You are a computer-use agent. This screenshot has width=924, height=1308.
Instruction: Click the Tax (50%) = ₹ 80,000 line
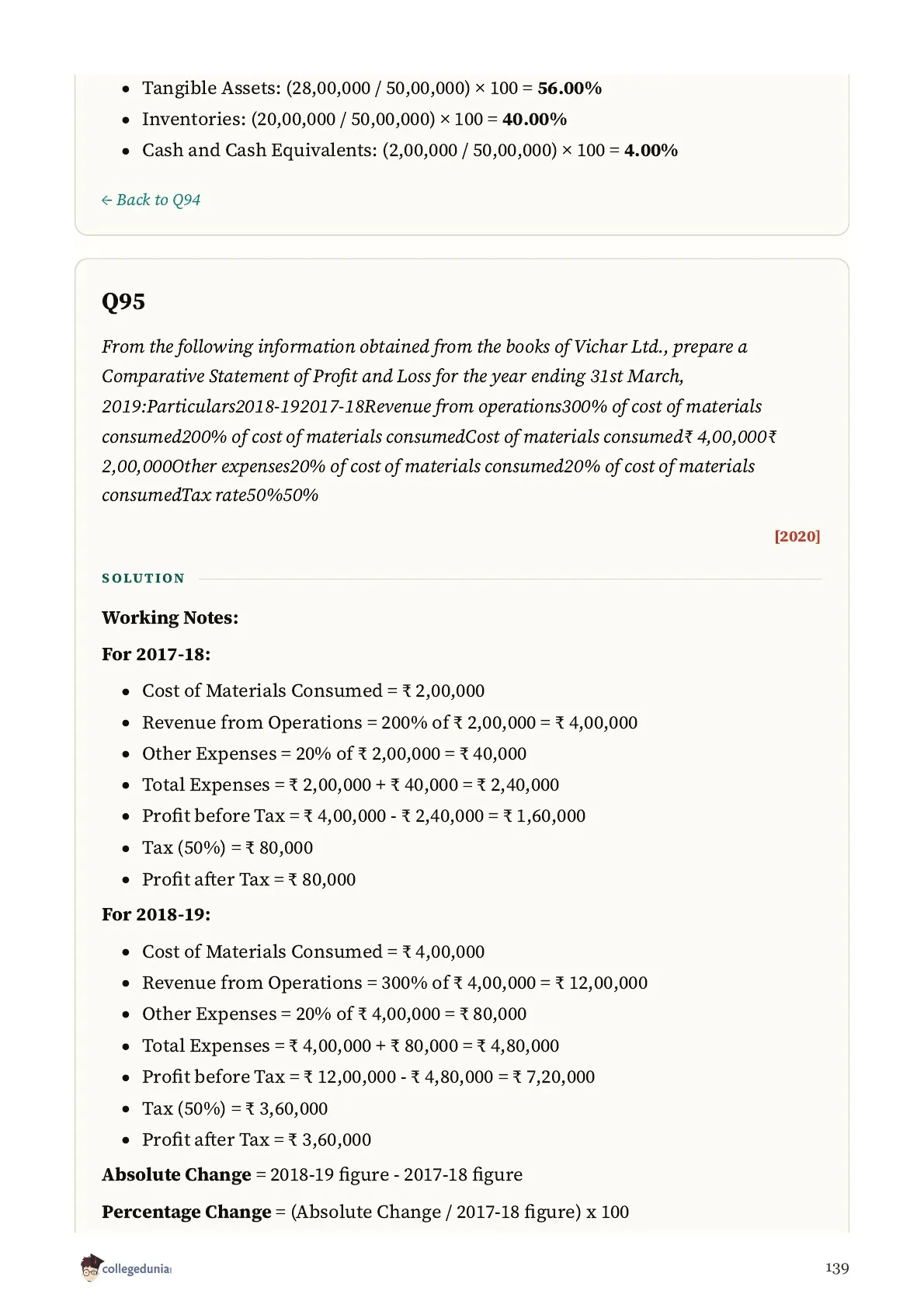[x=228, y=847]
